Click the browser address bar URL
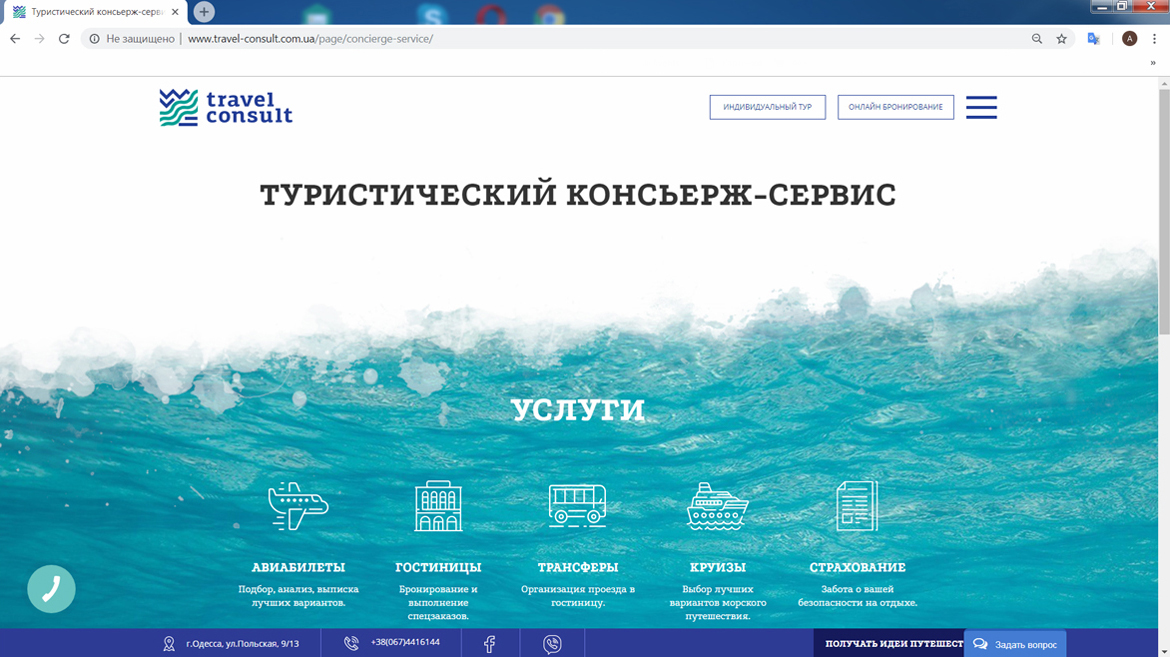This screenshot has width=1170, height=657. click(x=310, y=39)
